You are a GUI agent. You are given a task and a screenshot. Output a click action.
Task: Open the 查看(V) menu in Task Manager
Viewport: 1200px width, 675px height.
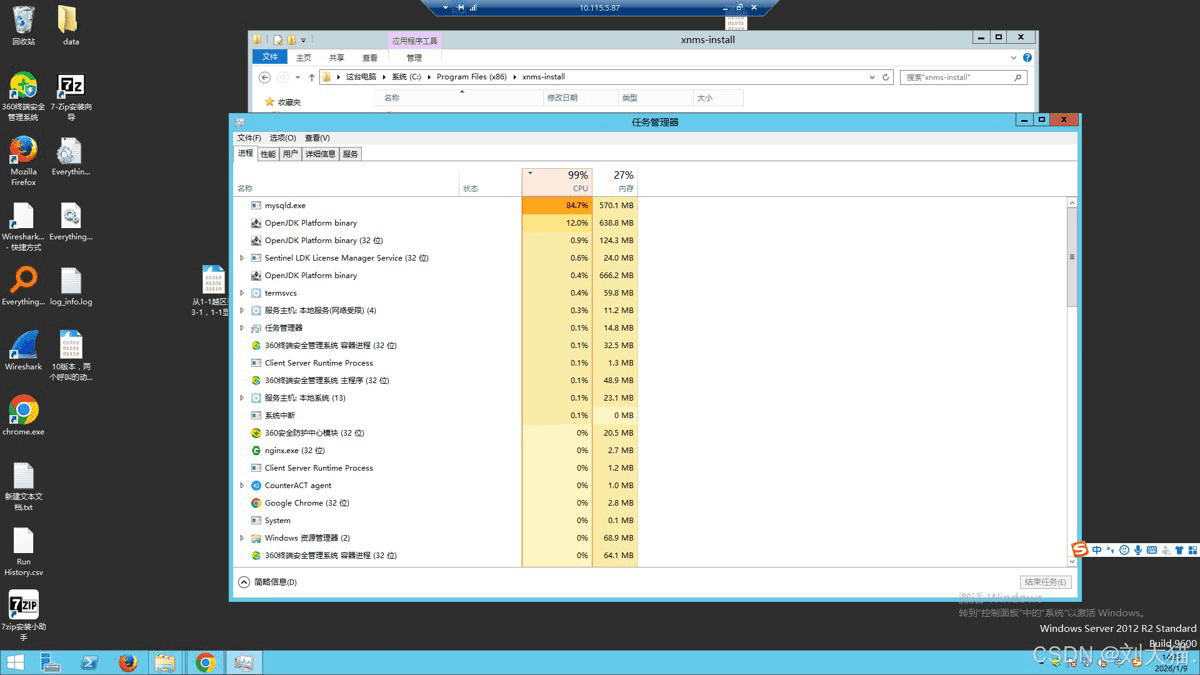tap(317, 138)
